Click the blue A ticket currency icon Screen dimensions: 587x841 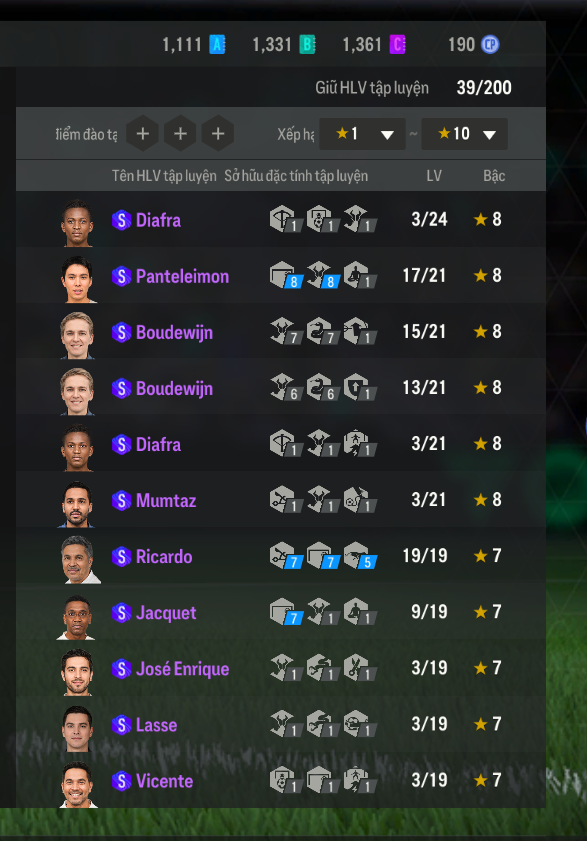(x=217, y=45)
